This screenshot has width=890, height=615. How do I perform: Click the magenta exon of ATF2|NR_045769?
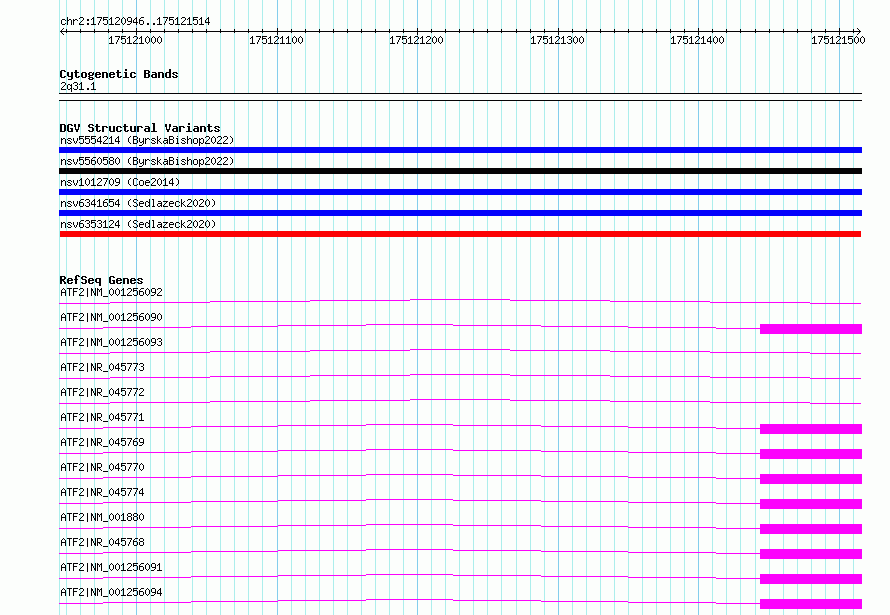(811, 454)
